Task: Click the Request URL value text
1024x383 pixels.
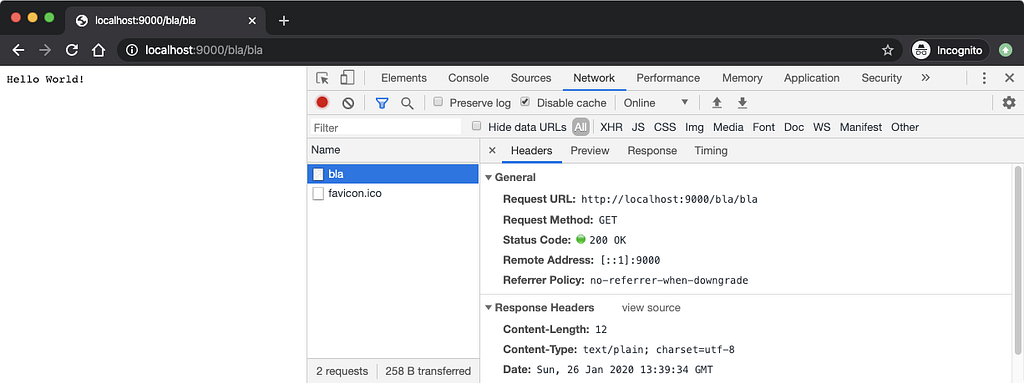Action: point(669,199)
